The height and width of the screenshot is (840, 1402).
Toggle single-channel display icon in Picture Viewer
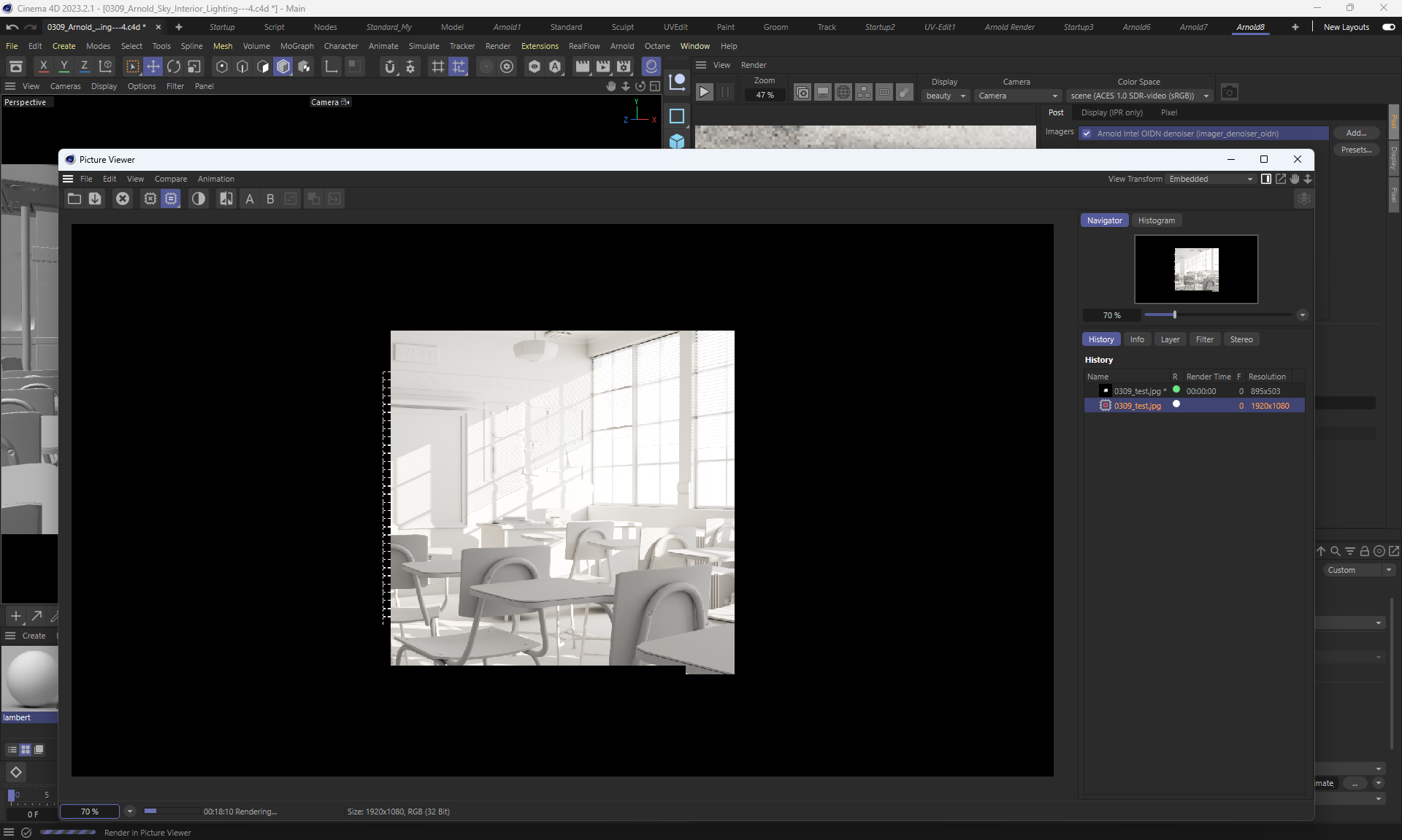(198, 199)
